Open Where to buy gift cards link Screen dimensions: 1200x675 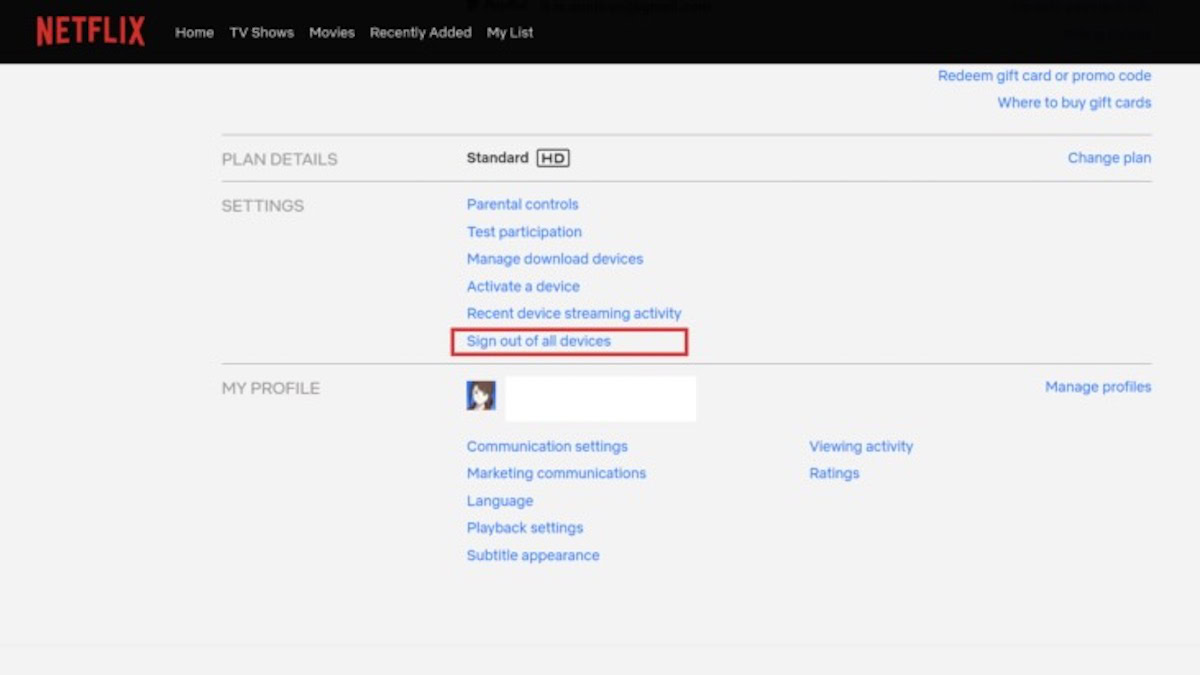click(1074, 103)
